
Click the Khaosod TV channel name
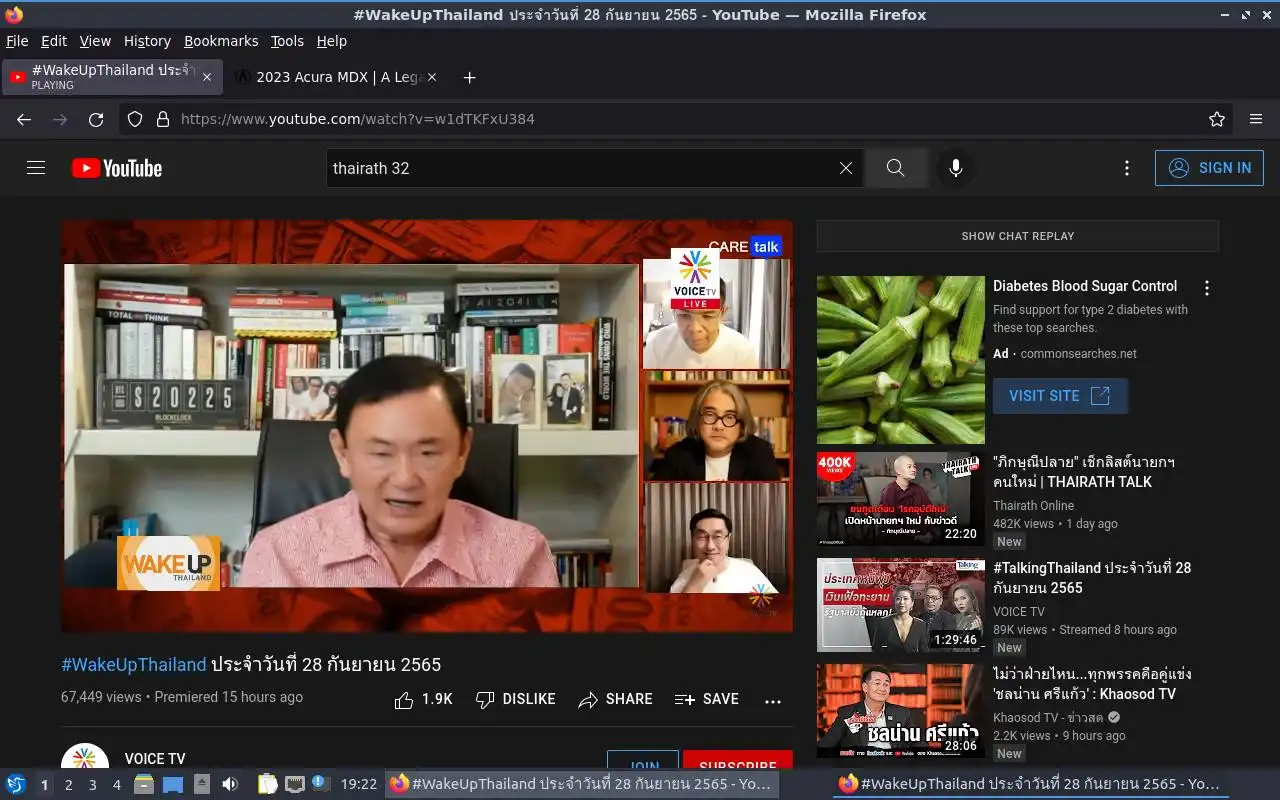(x=1048, y=718)
